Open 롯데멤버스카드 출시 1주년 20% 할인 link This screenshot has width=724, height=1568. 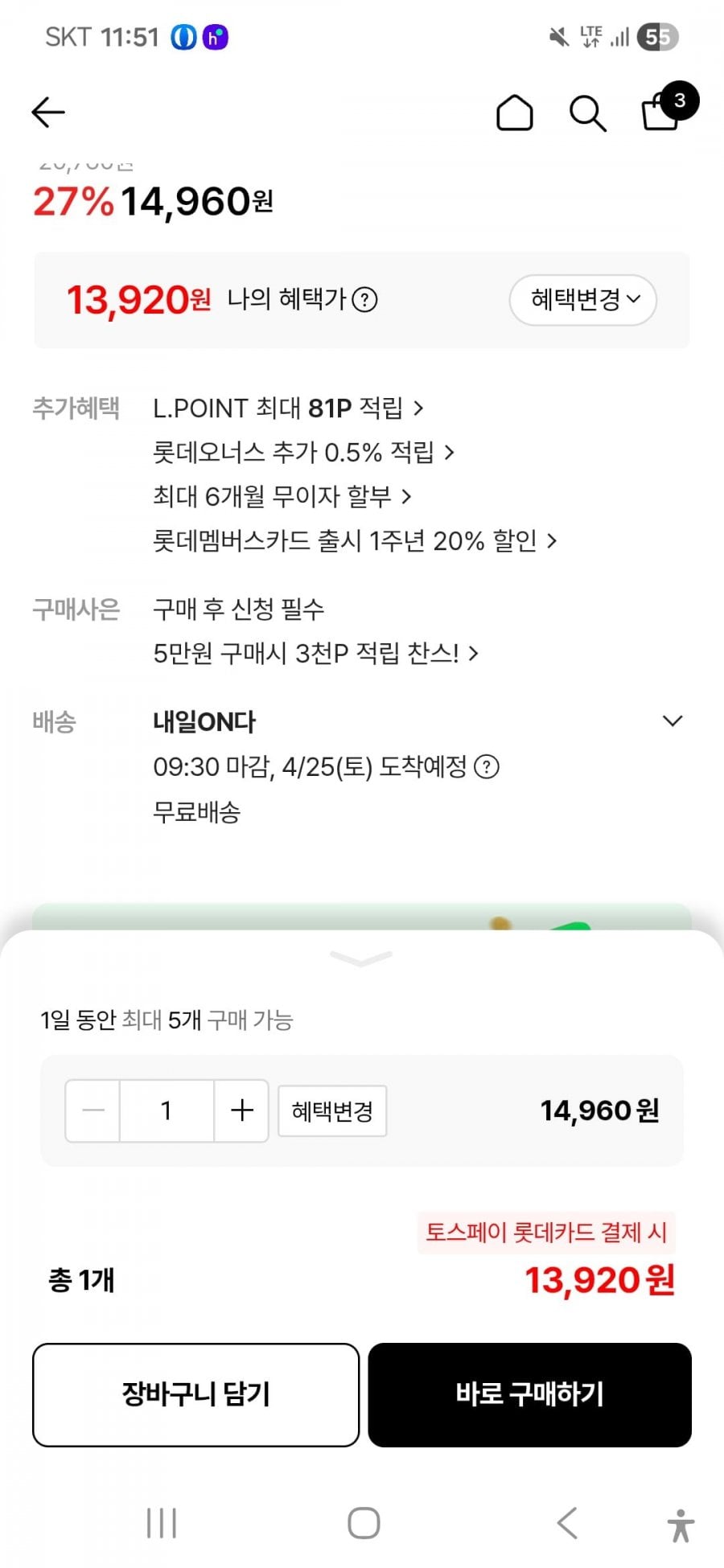(354, 540)
